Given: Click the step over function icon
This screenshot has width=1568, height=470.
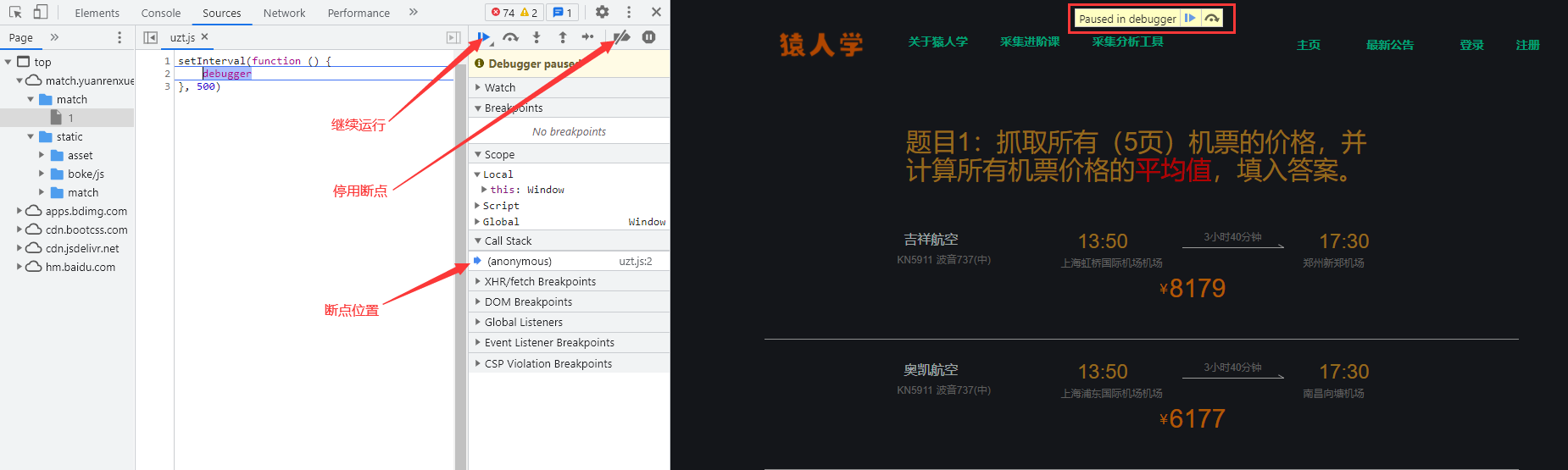Looking at the screenshot, I should click(510, 37).
